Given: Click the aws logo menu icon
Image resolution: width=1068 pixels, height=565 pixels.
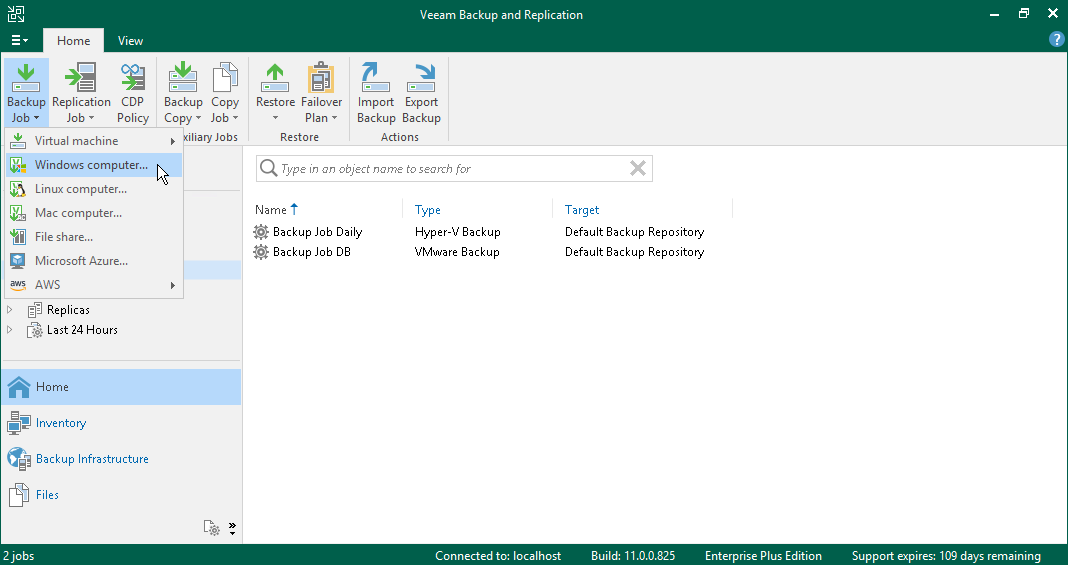Looking at the screenshot, I should pyautogui.click(x=18, y=285).
